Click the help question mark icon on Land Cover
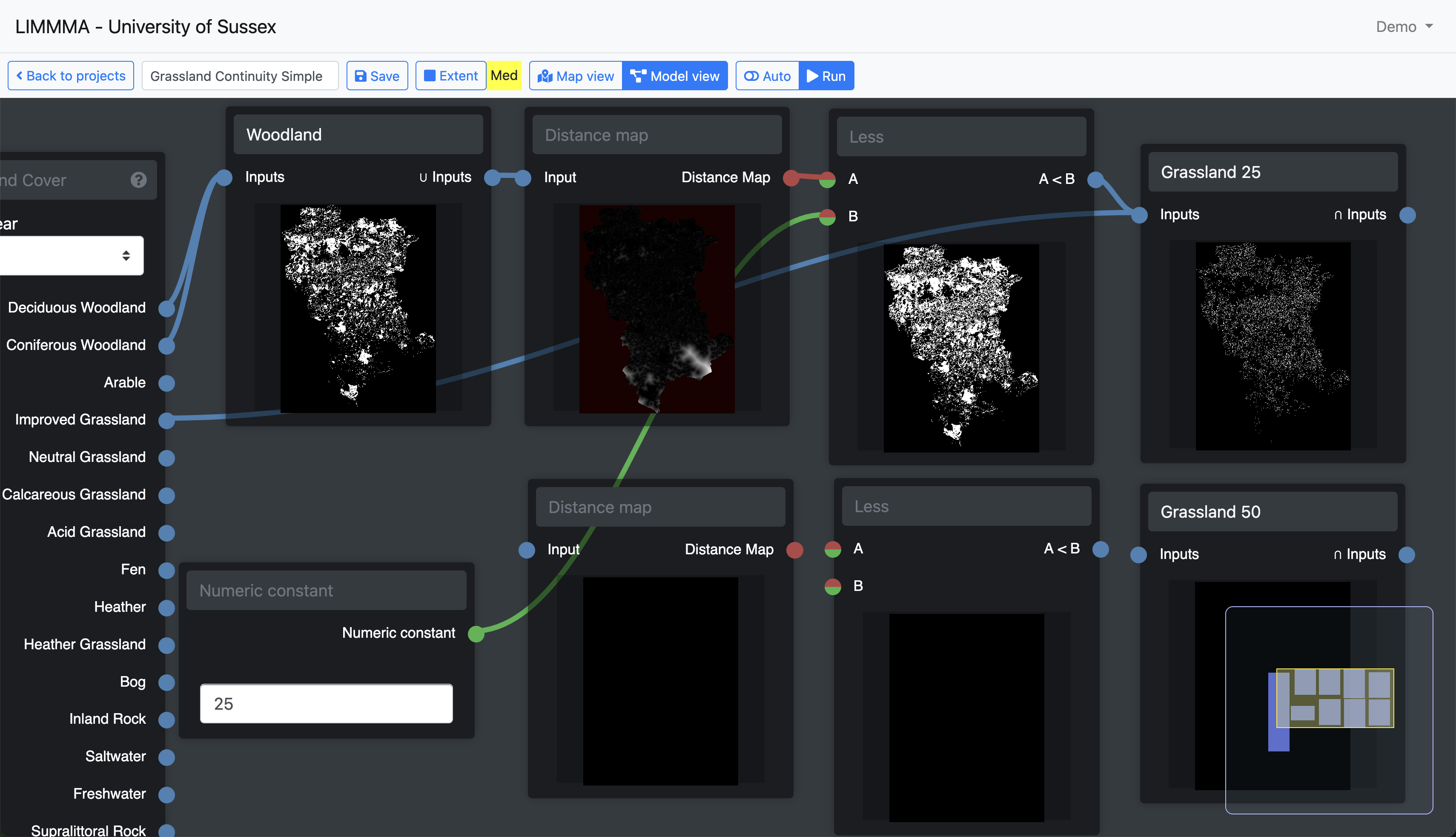Viewport: 1456px width, 837px height. coord(138,180)
